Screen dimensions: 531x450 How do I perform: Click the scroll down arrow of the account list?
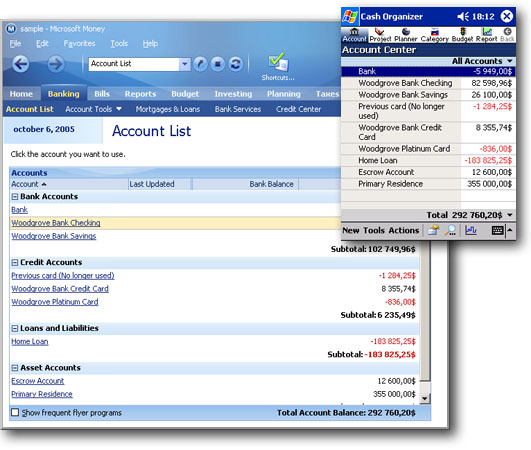[x=425, y=399]
